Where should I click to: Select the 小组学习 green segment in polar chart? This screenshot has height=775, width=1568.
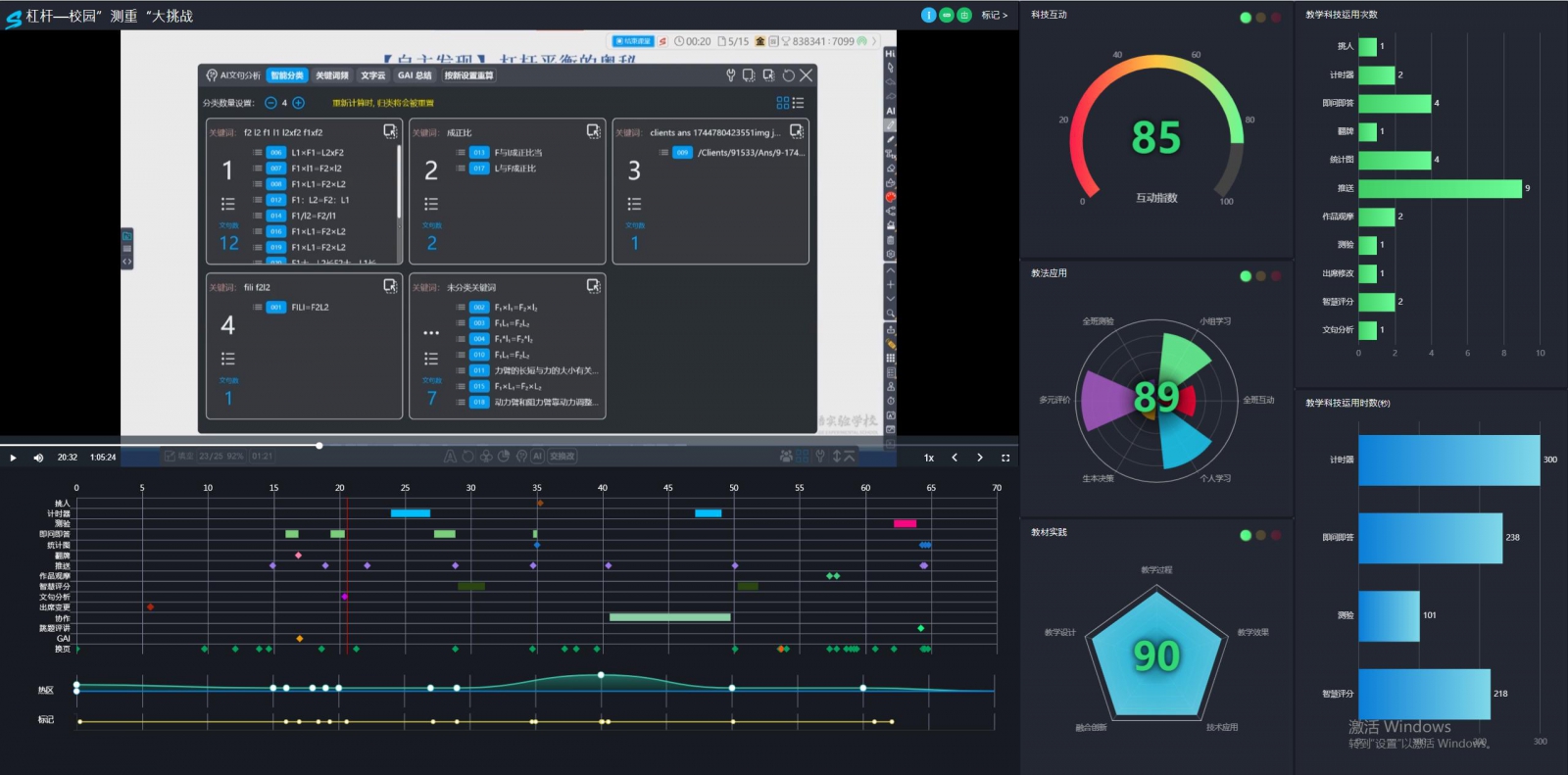point(1183,362)
